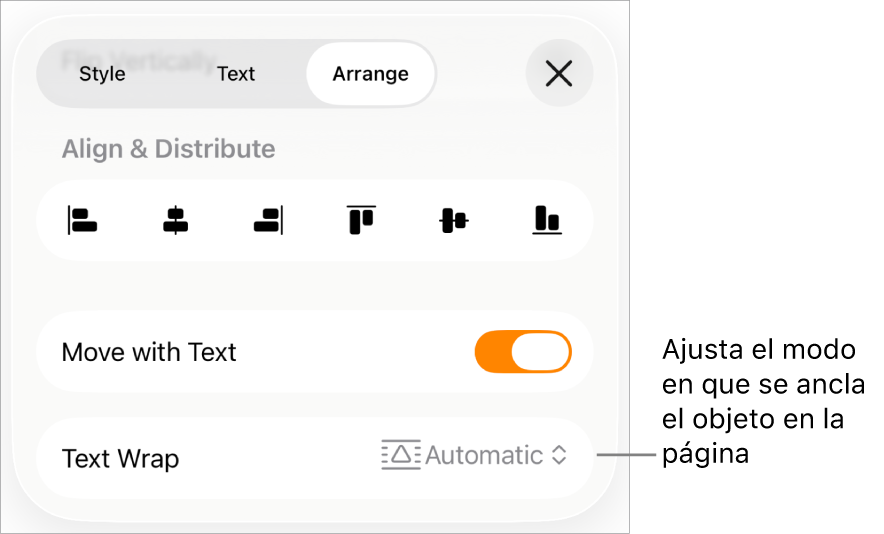Click the up-down chevron next to Automatic
Image resolution: width=884 pixels, height=534 pixels.
(559, 456)
